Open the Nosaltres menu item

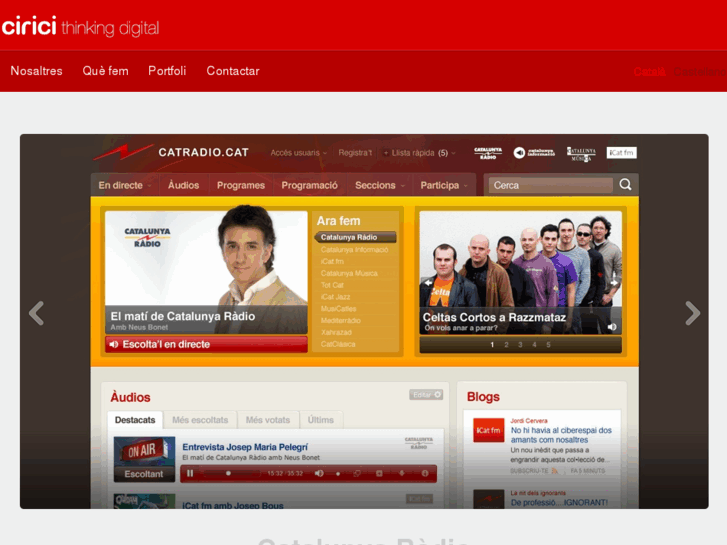pyautogui.click(x=37, y=71)
